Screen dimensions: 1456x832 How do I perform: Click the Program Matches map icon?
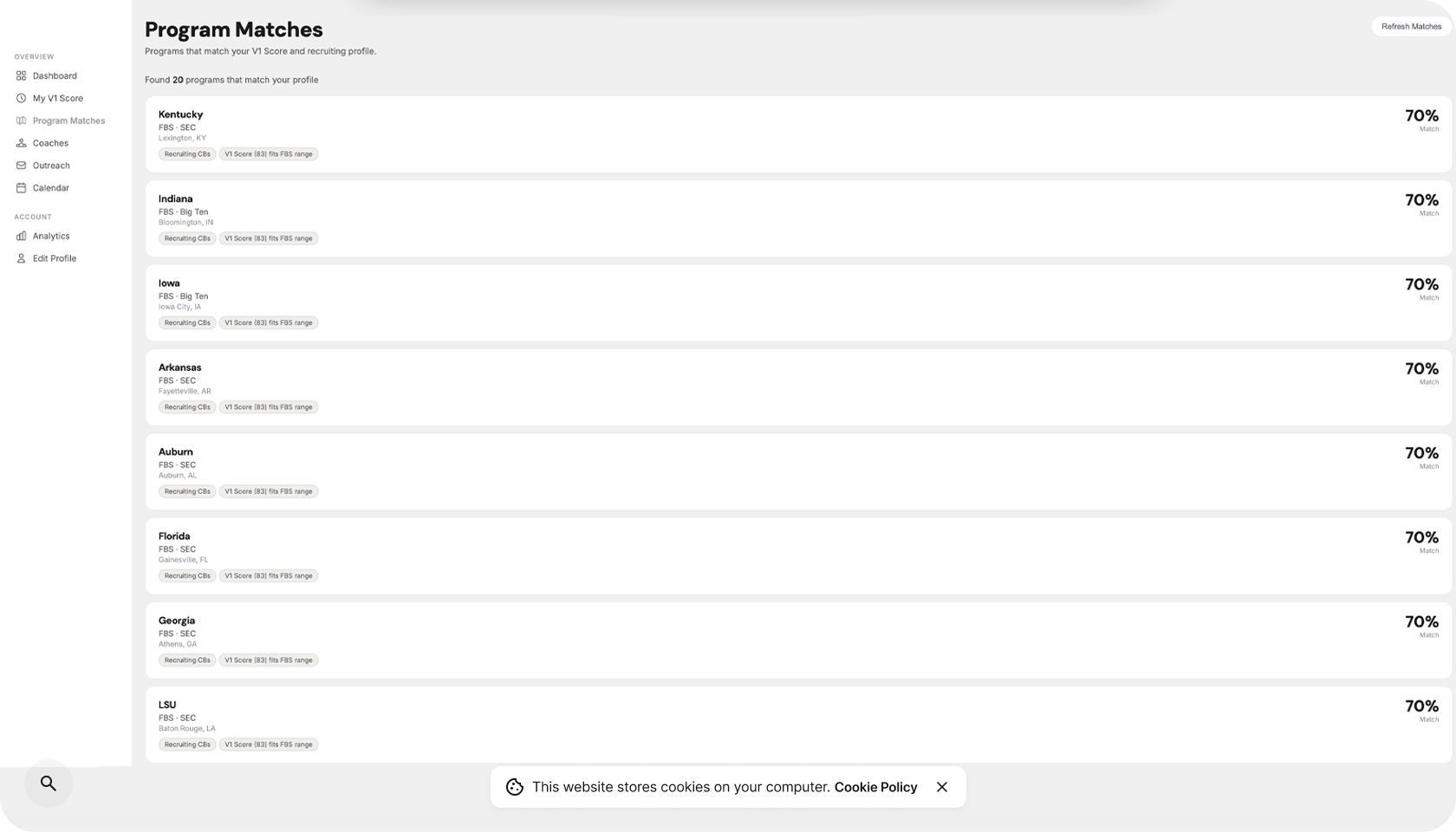(21, 121)
